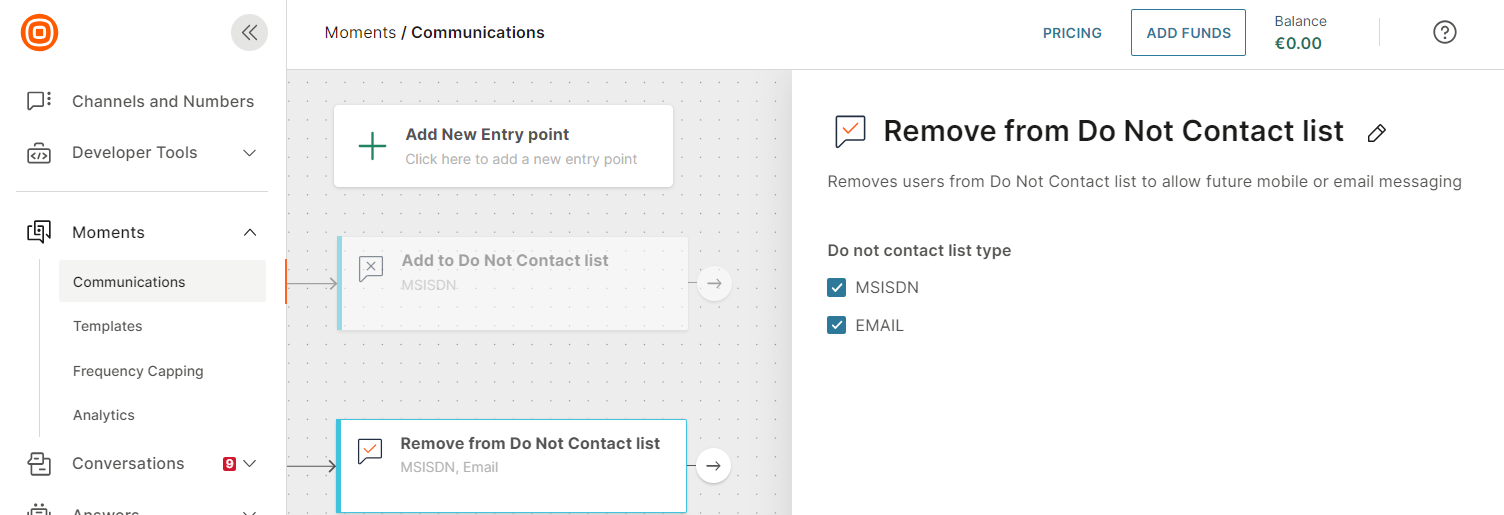
Task: Collapse the Moments section chevron
Action: pyautogui.click(x=250, y=233)
